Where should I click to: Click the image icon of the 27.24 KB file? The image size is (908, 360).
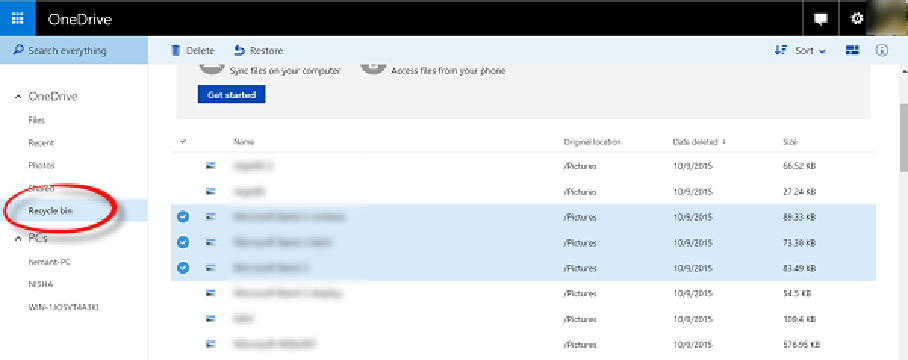coord(211,191)
